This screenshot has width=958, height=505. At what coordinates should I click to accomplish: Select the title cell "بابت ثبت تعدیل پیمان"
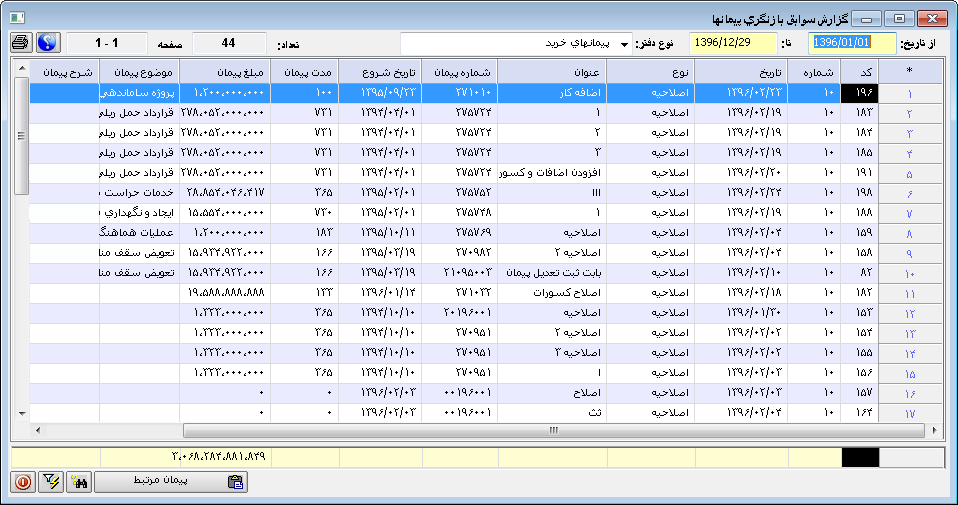point(552,273)
